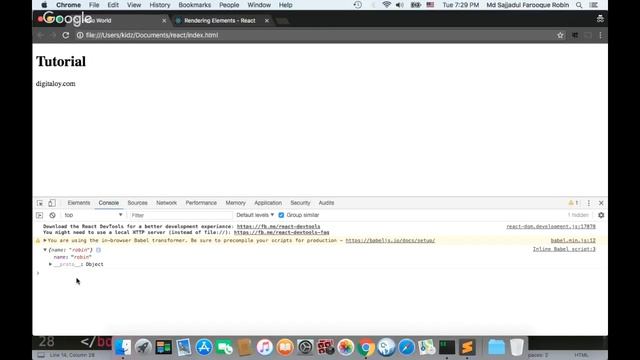Open iBooks from the Dock
Image resolution: width=640 pixels, height=360 pixels.
pos(285,347)
